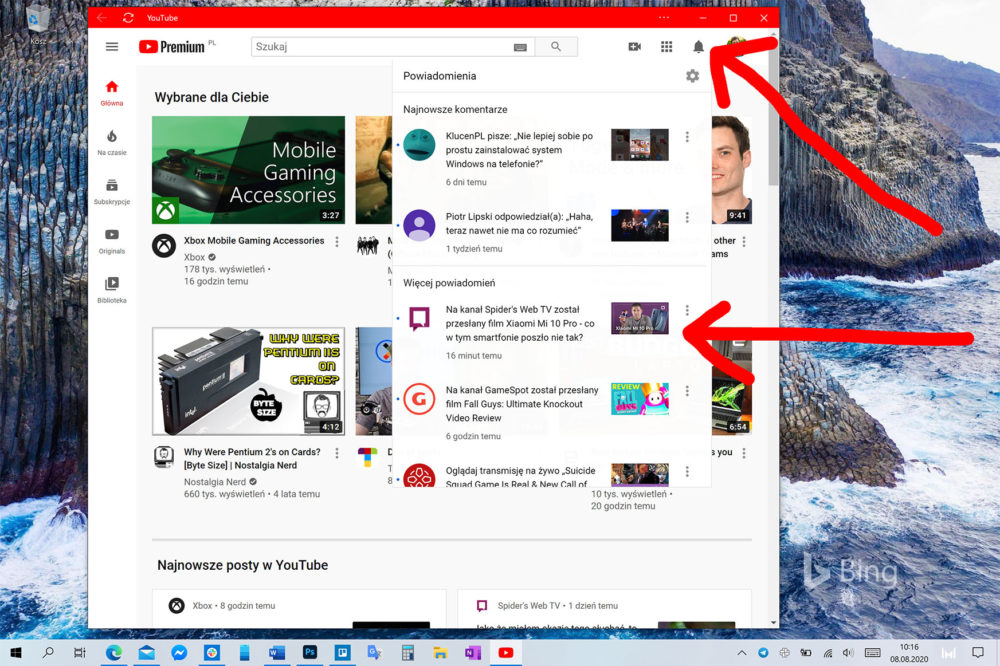Open Na czasie trending in sidebar
1000x666 pixels.
click(x=112, y=143)
